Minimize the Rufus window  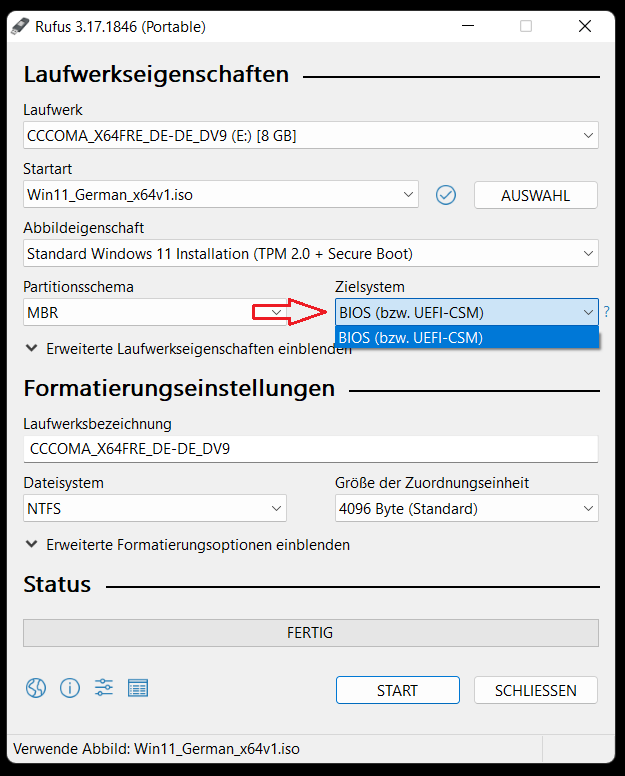click(x=468, y=26)
